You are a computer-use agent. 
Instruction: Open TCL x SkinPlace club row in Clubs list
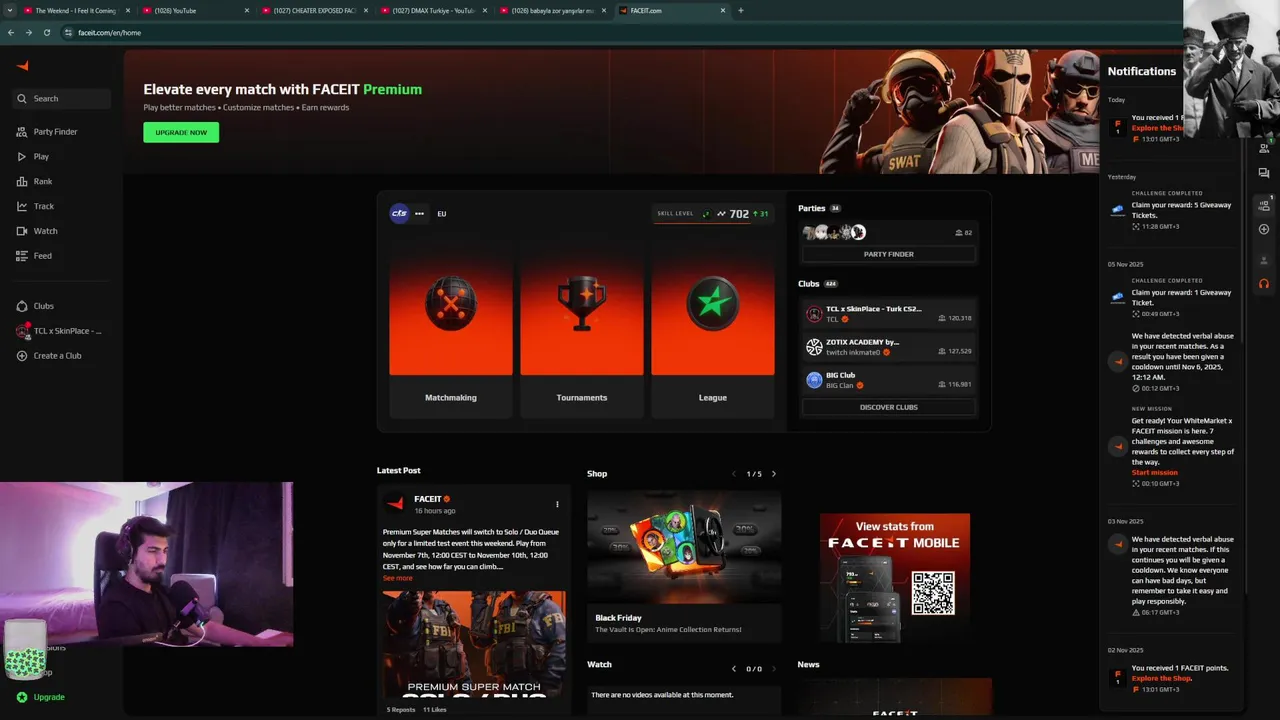888,313
